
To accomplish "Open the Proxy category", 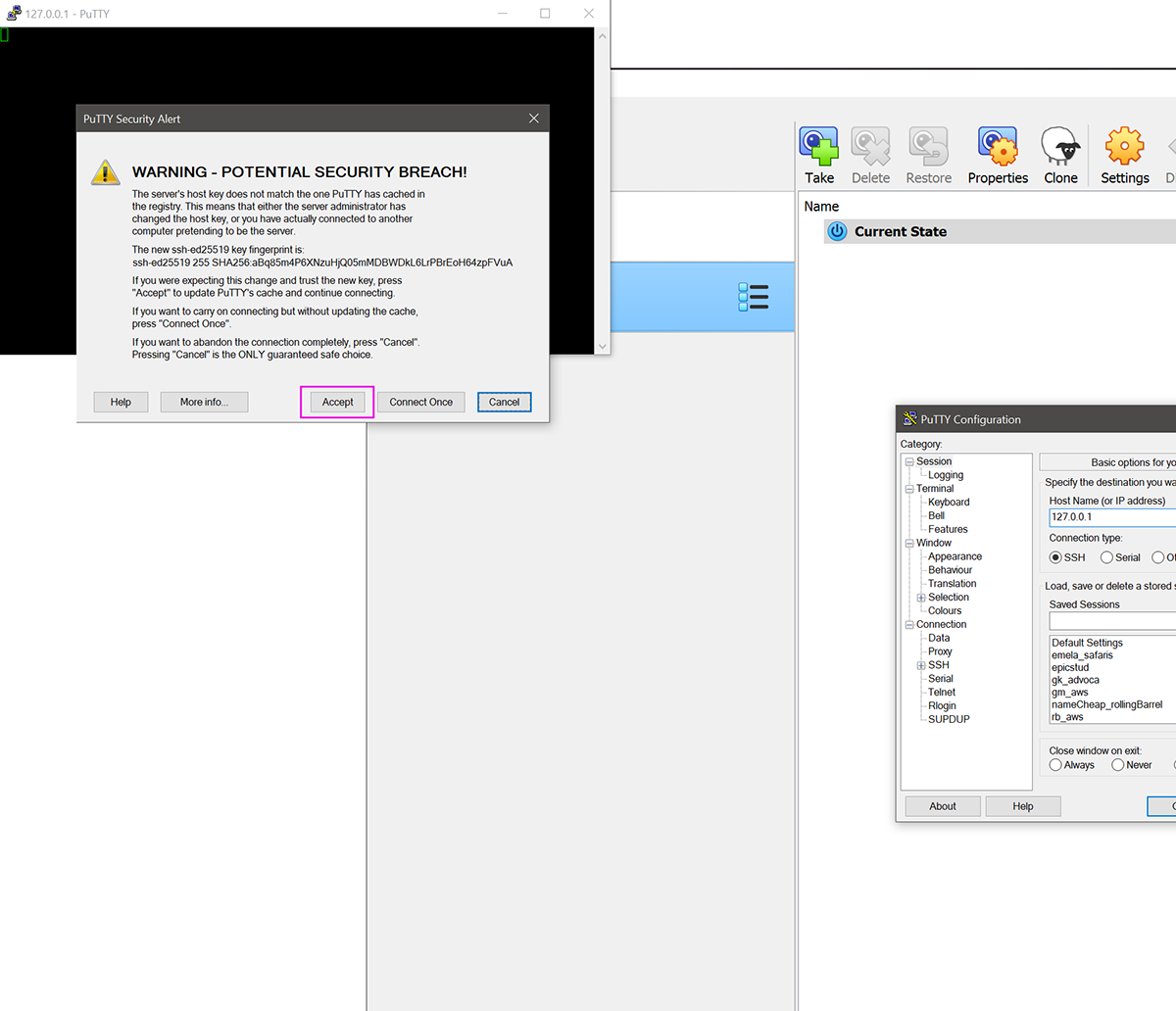I will click(x=940, y=651).
